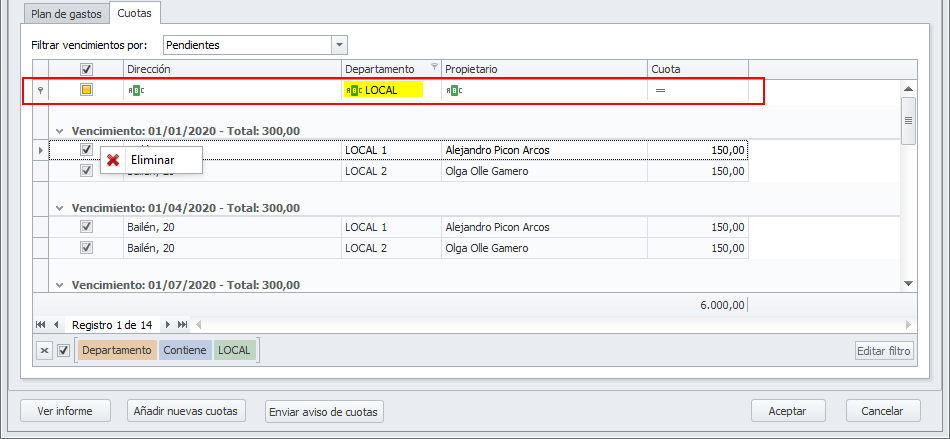Screen dimensions: 950x439
Task: Sort by the Departamento column header
Action: pos(391,69)
